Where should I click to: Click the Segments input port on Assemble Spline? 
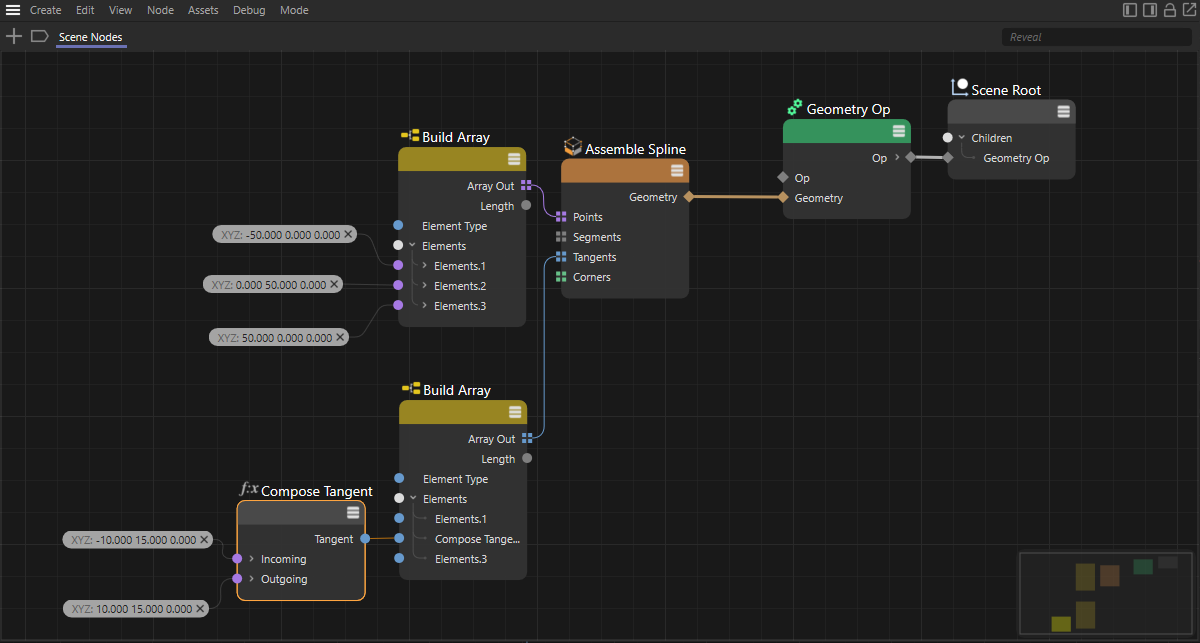561,237
